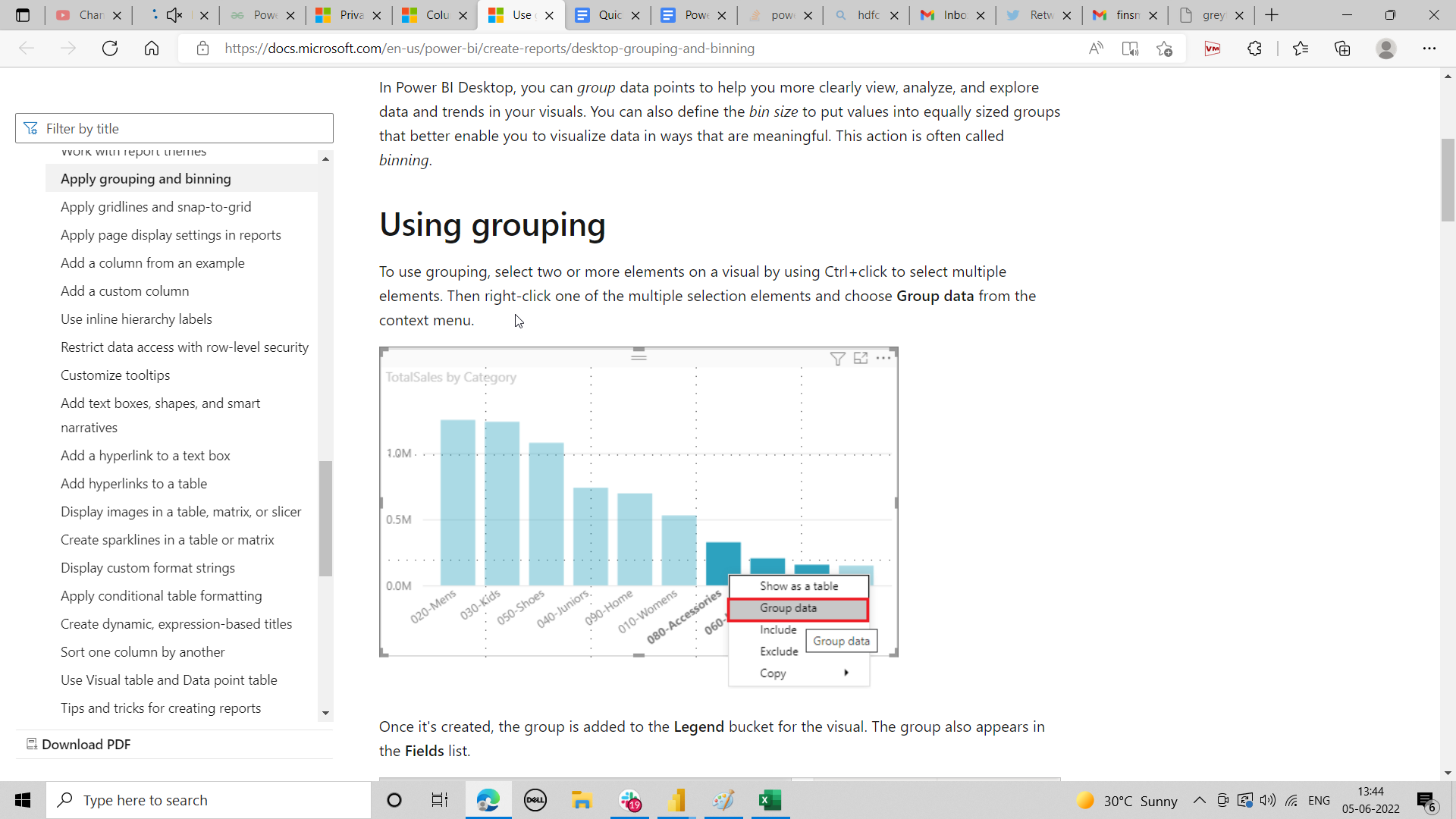Open the browser Settings and more menu
This screenshot has height=819, width=1456.
[x=1429, y=49]
